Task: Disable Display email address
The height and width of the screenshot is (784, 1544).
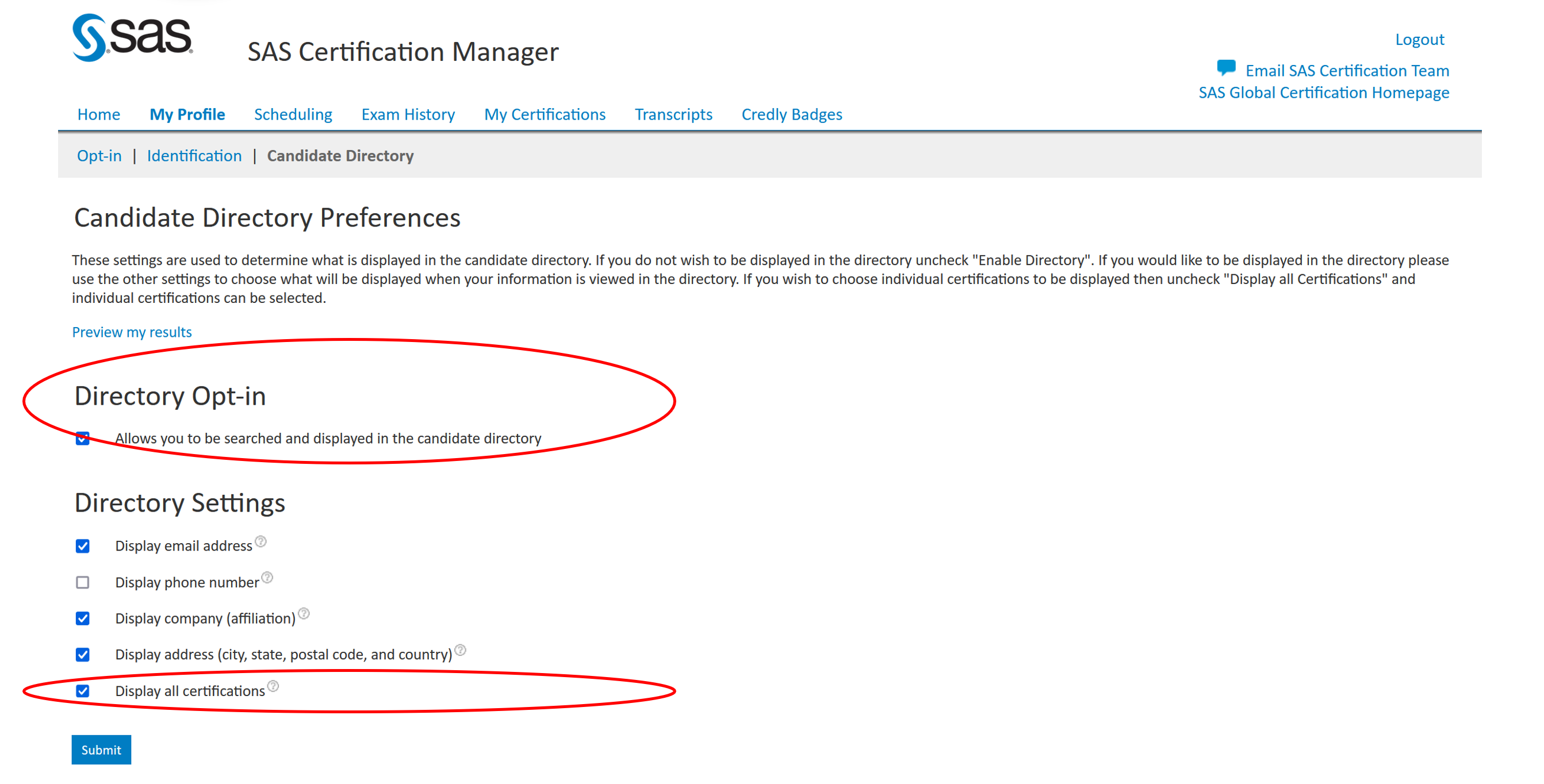Action: 83,545
